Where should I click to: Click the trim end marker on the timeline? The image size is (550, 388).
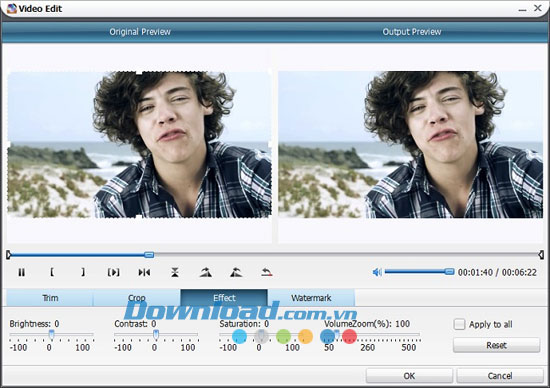[541, 255]
